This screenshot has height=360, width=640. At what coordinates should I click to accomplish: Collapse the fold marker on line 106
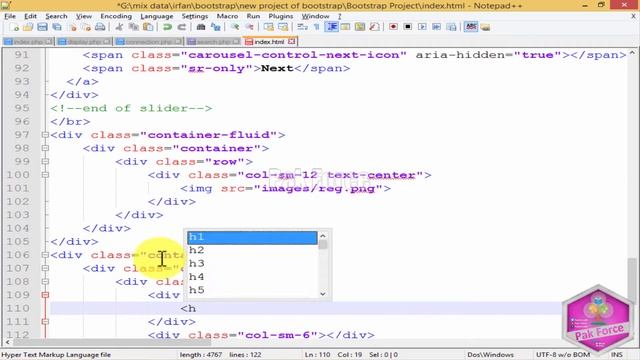(x=45, y=255)
